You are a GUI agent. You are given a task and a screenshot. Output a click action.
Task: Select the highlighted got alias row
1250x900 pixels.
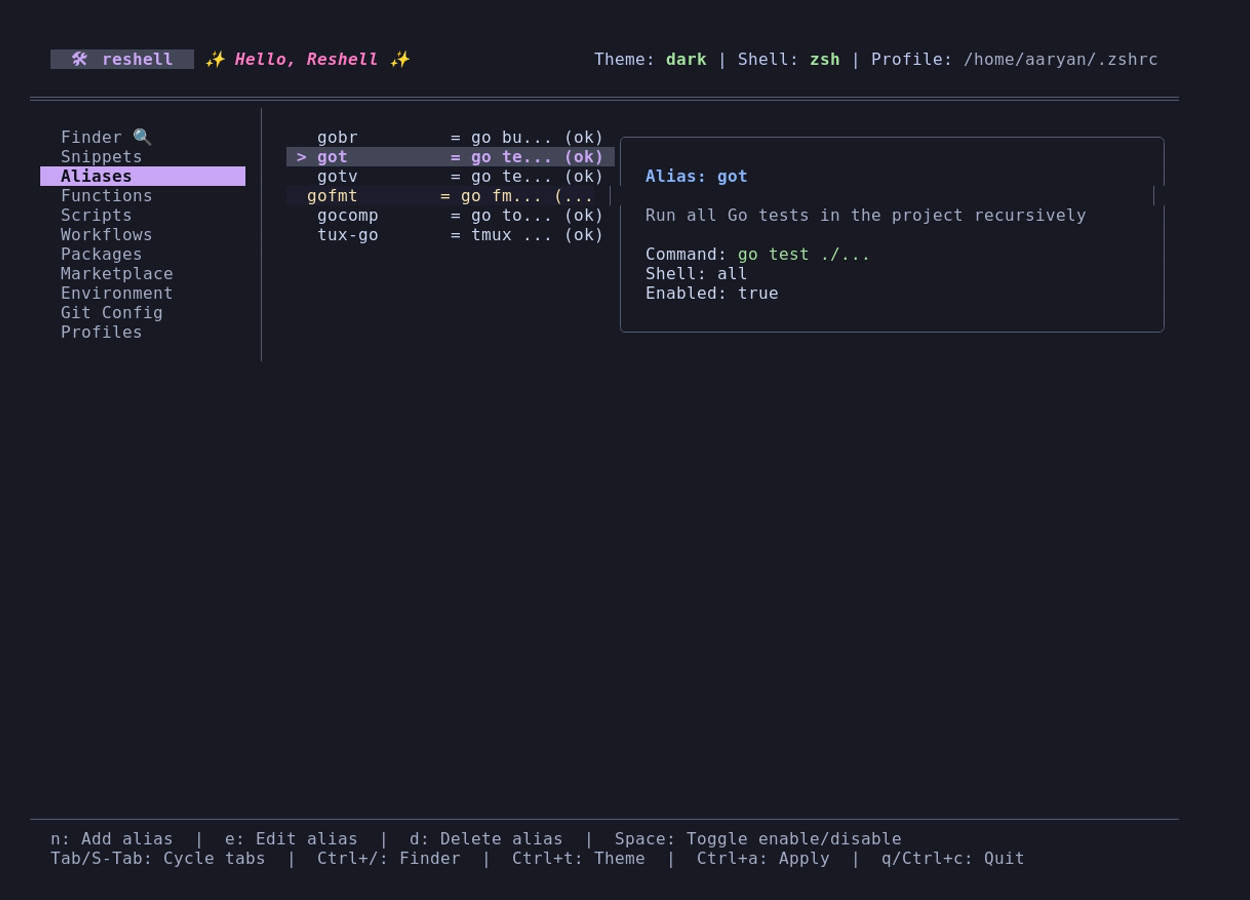pyautogui.click(x=450, y=157)
